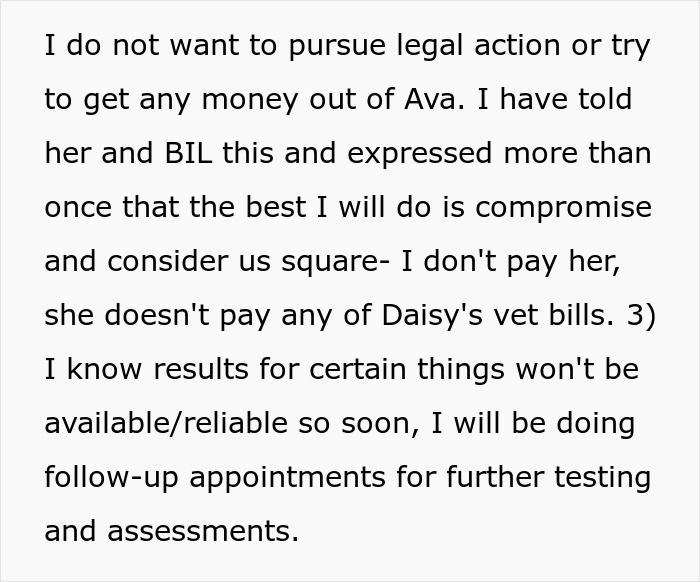Click the word "square-"
The image size is (700, 582).
pos(336,263)
